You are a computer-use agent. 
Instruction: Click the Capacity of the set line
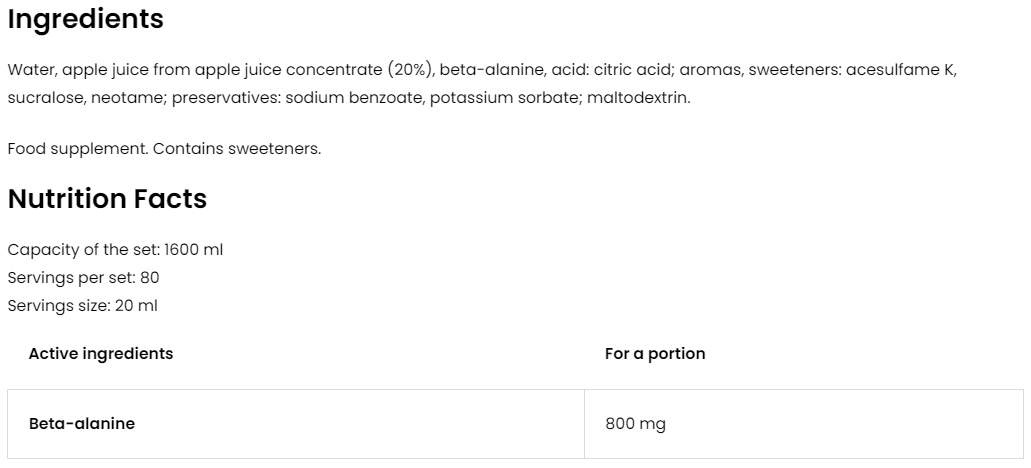pos(115,249)
